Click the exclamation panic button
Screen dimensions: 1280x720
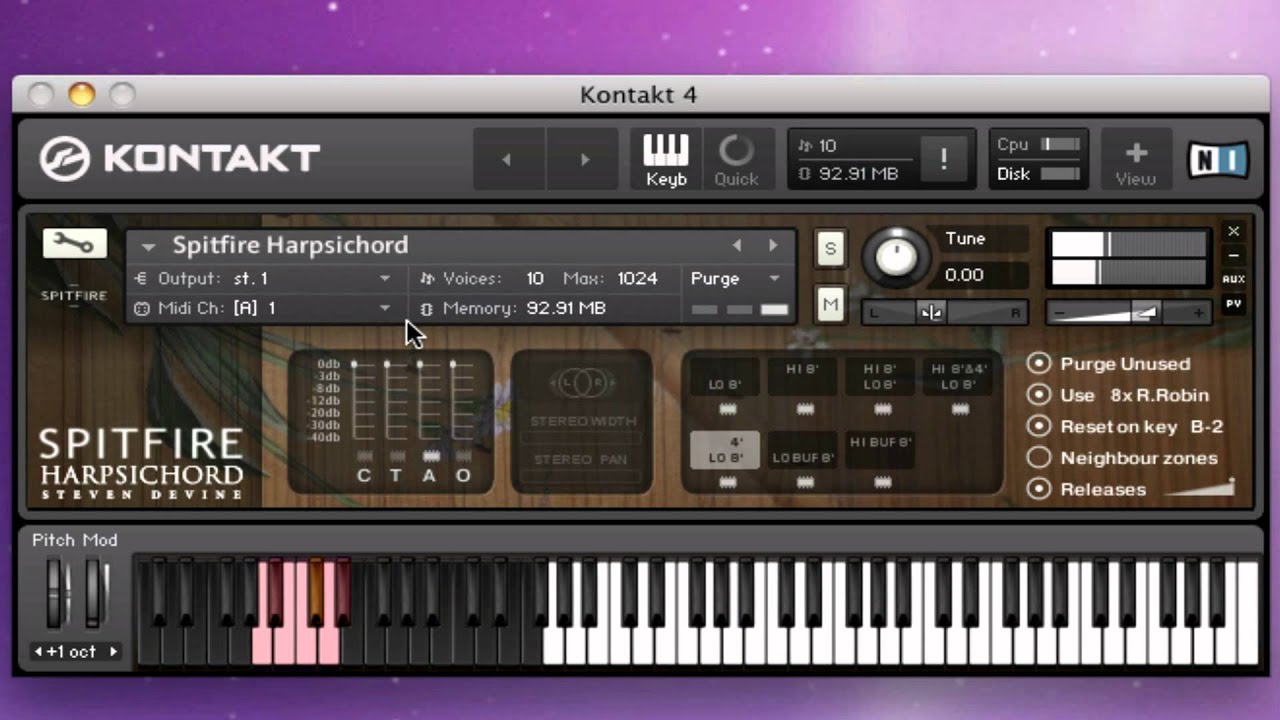pos(943,159)
